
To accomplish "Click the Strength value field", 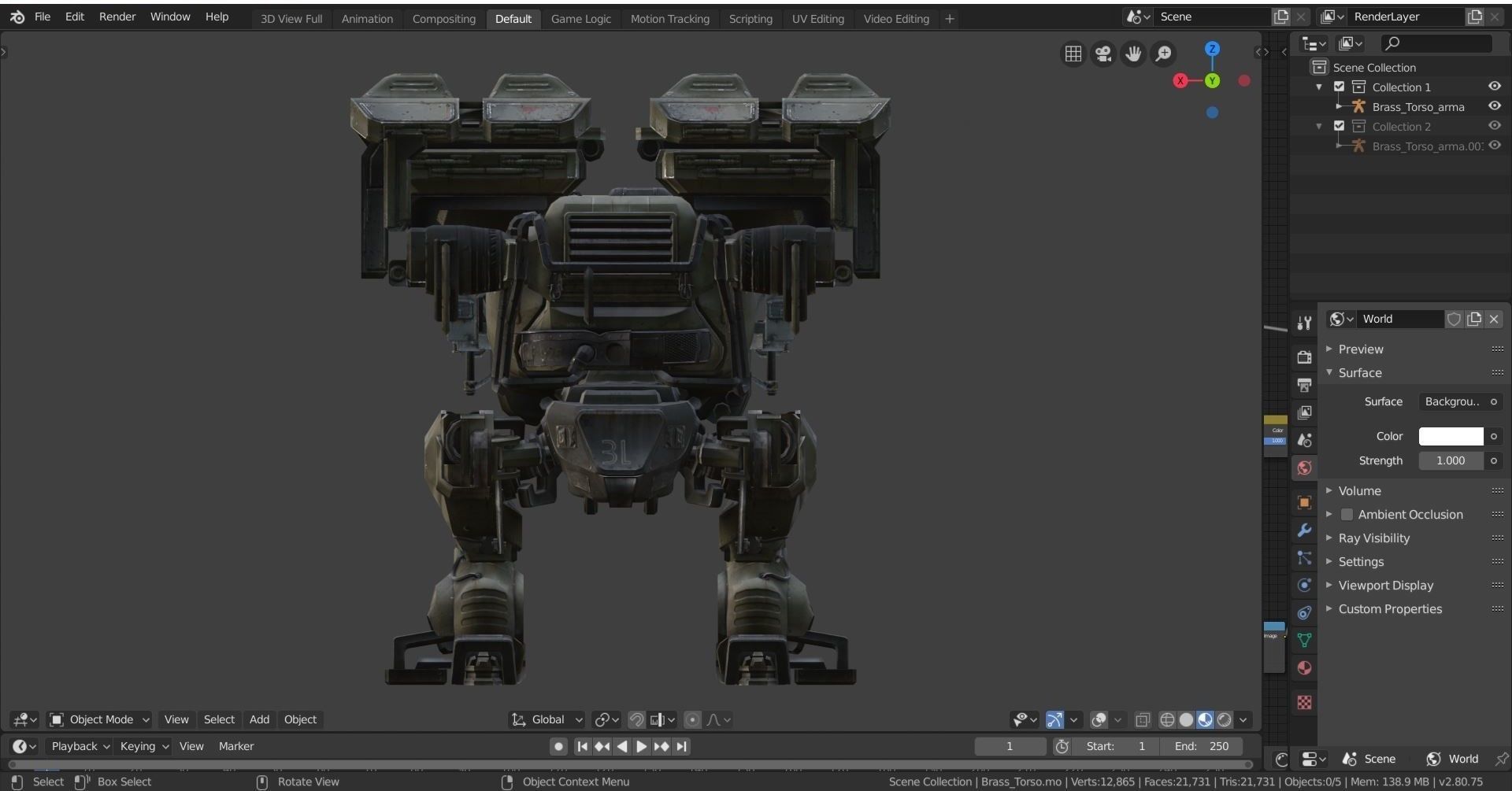I will pyautogui.click(x=1451, y=460).
